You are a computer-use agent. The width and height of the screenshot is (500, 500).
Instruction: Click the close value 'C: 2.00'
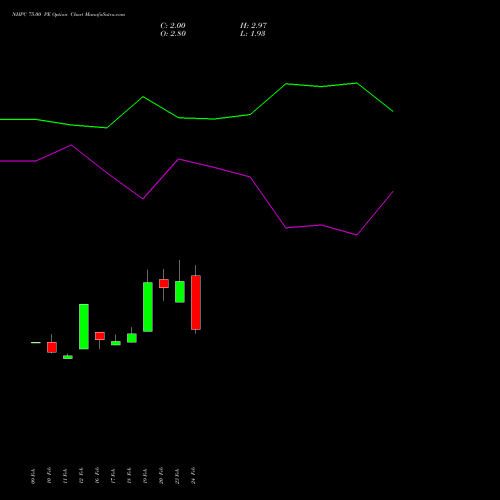pos(173,26)
